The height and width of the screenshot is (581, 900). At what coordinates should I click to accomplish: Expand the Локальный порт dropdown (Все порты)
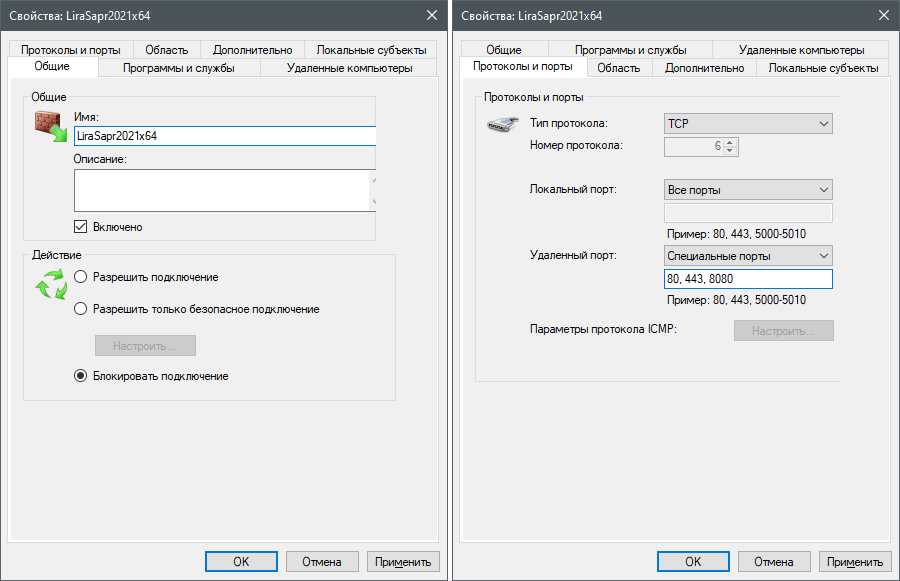[748, 189]
